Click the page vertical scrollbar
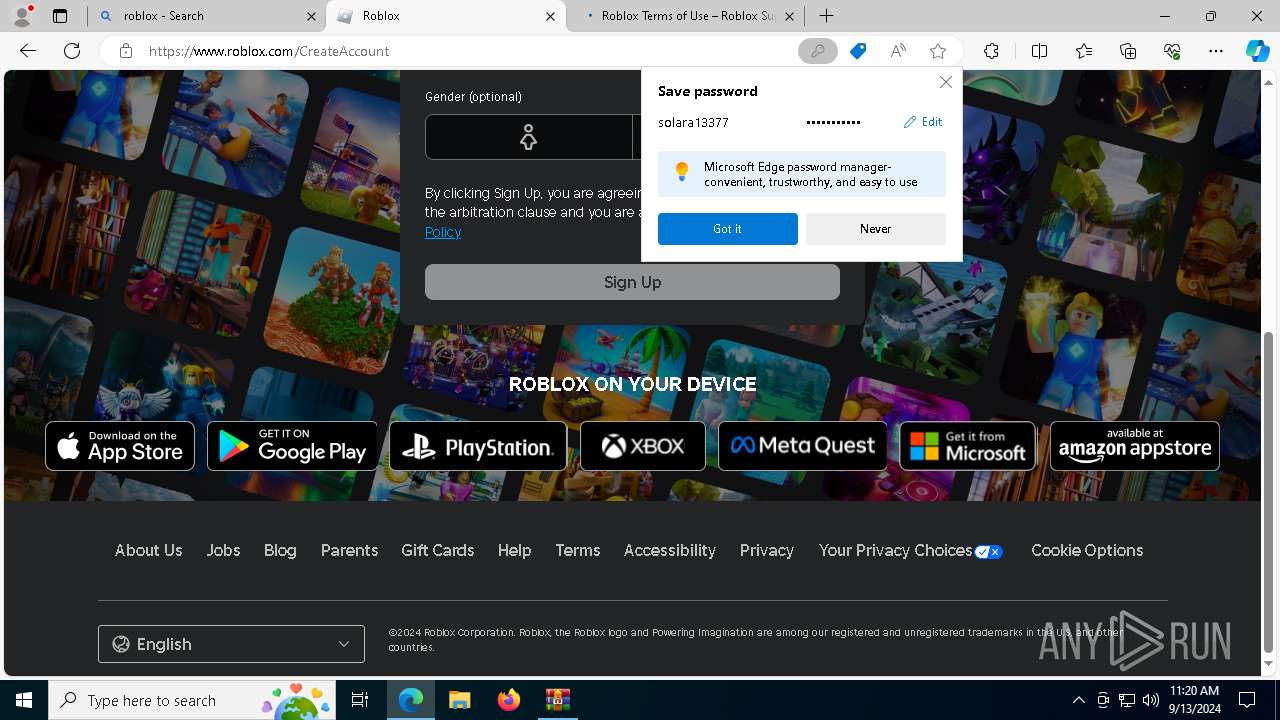The width and height of the screenshot is (1280, 720). tap(1269, 490)
